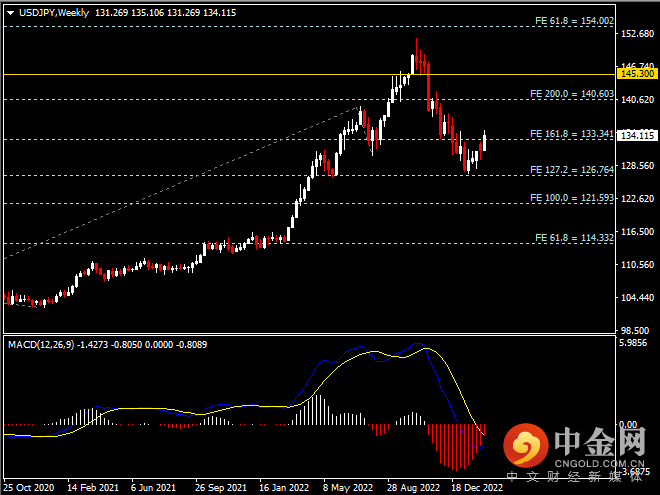Click the orange CNGOLD logo icon
Viewport: 660px width, 495px height.
(522, 446)
